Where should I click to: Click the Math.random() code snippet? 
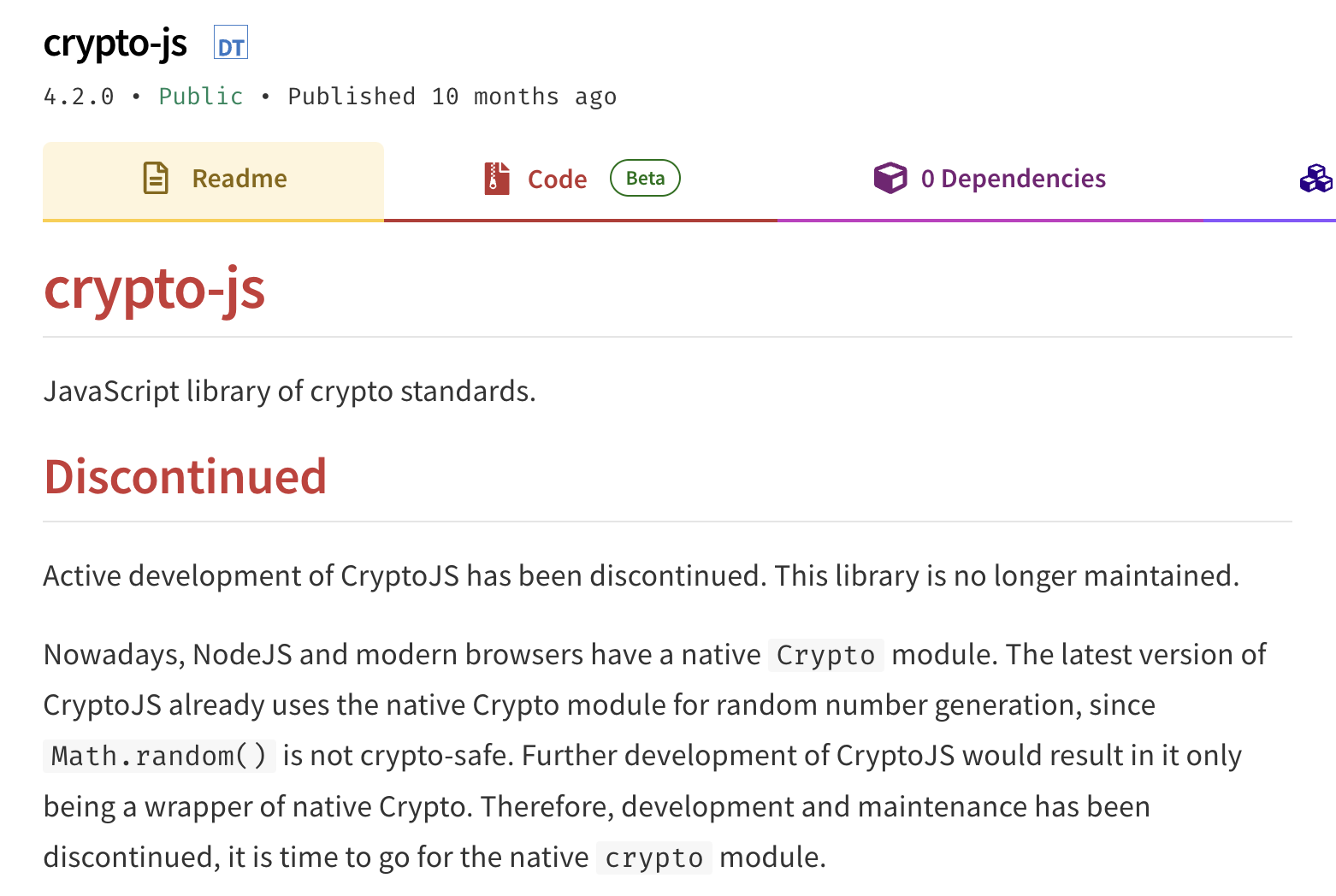coord(158,755)
